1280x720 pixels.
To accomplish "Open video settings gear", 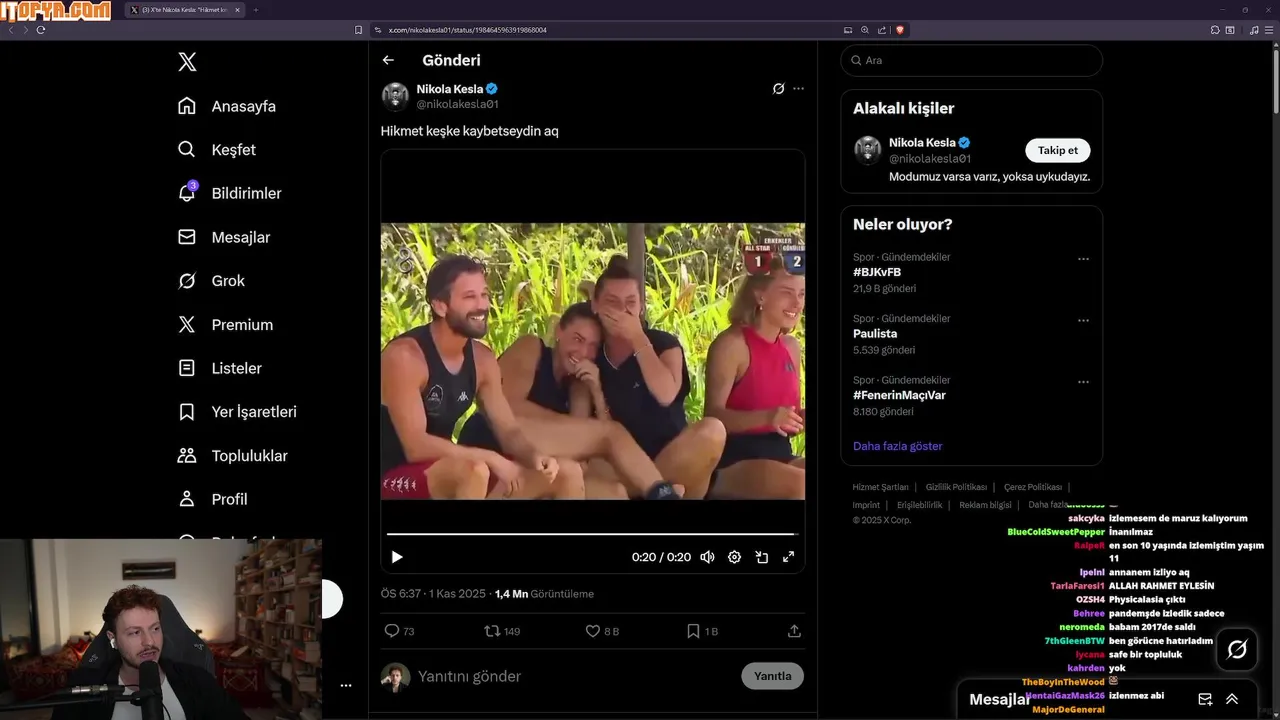I will coord(734,557).
